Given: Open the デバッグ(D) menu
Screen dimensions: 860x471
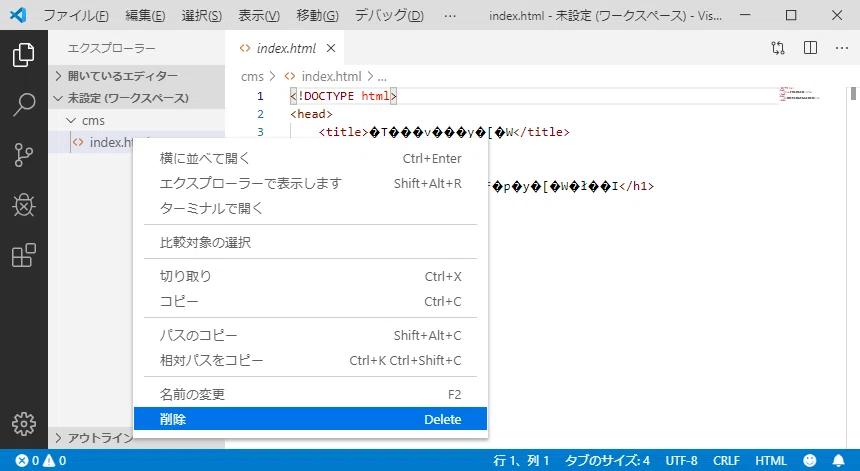Looking at the screenshot, I should pos(389,15).
